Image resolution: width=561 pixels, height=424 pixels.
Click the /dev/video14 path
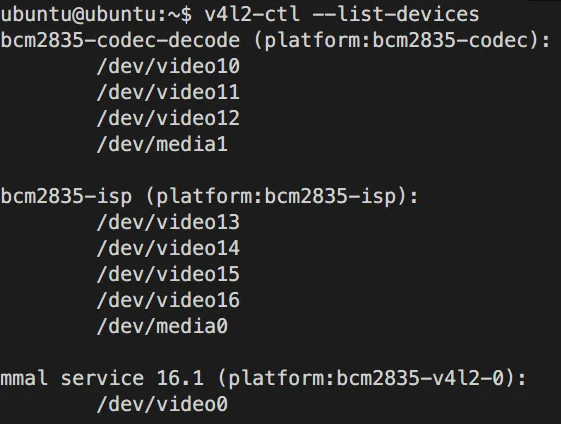tap(168, 248)
